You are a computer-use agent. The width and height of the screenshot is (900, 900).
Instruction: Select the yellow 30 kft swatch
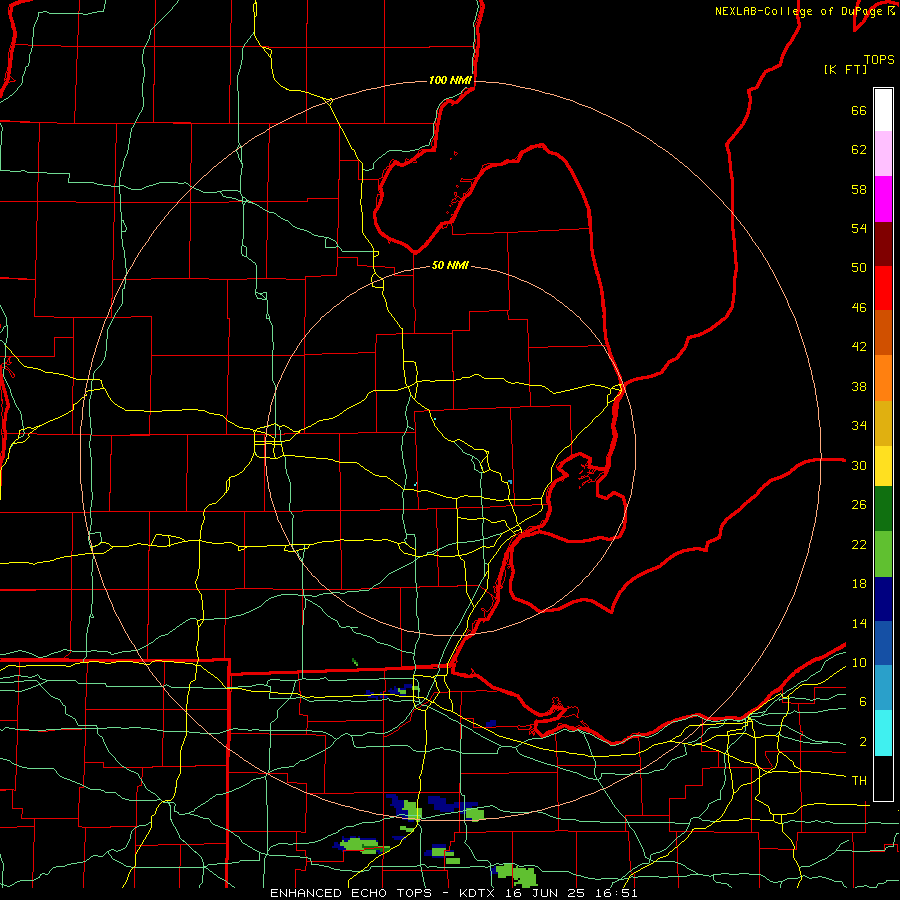(x=883, y=466)
